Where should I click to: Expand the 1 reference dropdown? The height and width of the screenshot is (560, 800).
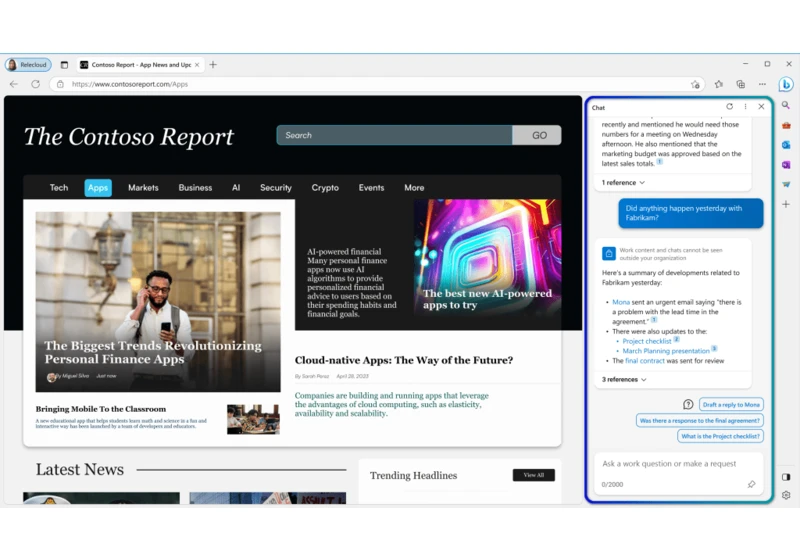623,183
